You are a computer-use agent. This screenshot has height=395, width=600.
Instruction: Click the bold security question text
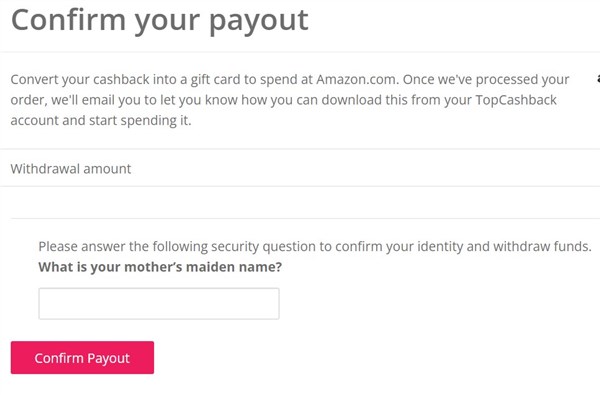(160, 267)
